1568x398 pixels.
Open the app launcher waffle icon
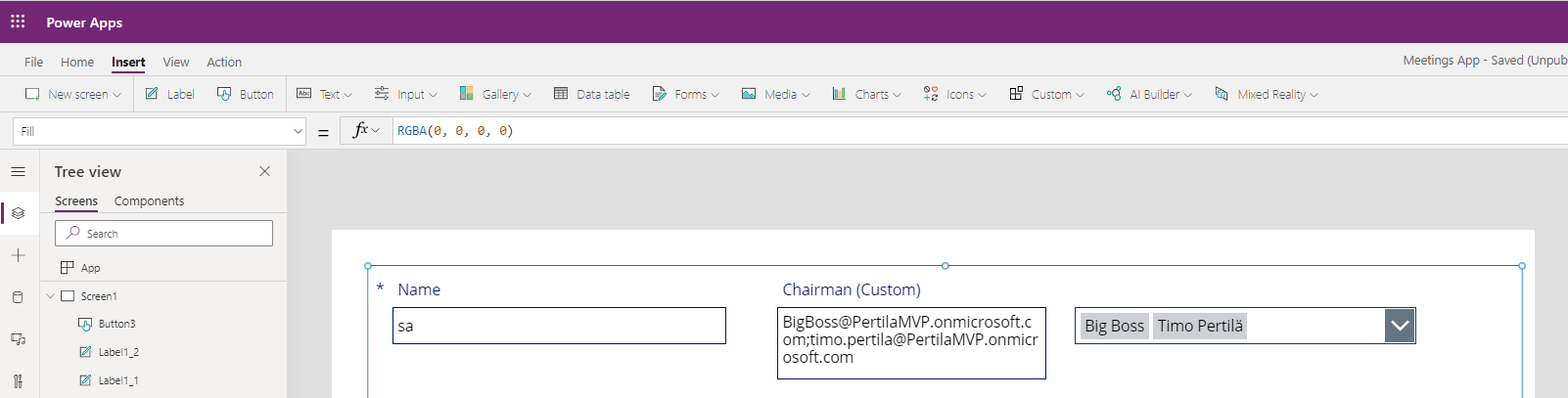point(18,22)
